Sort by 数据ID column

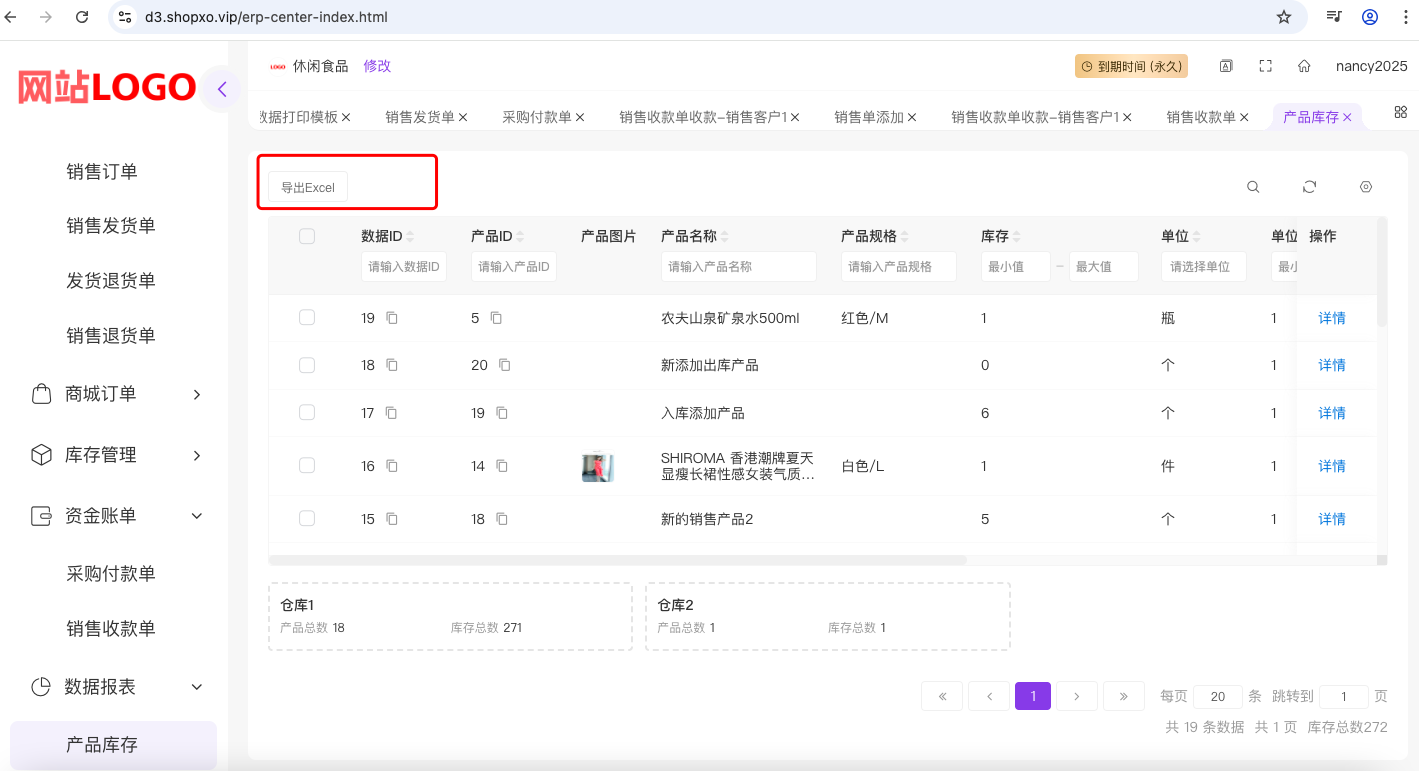pos(410,237)
